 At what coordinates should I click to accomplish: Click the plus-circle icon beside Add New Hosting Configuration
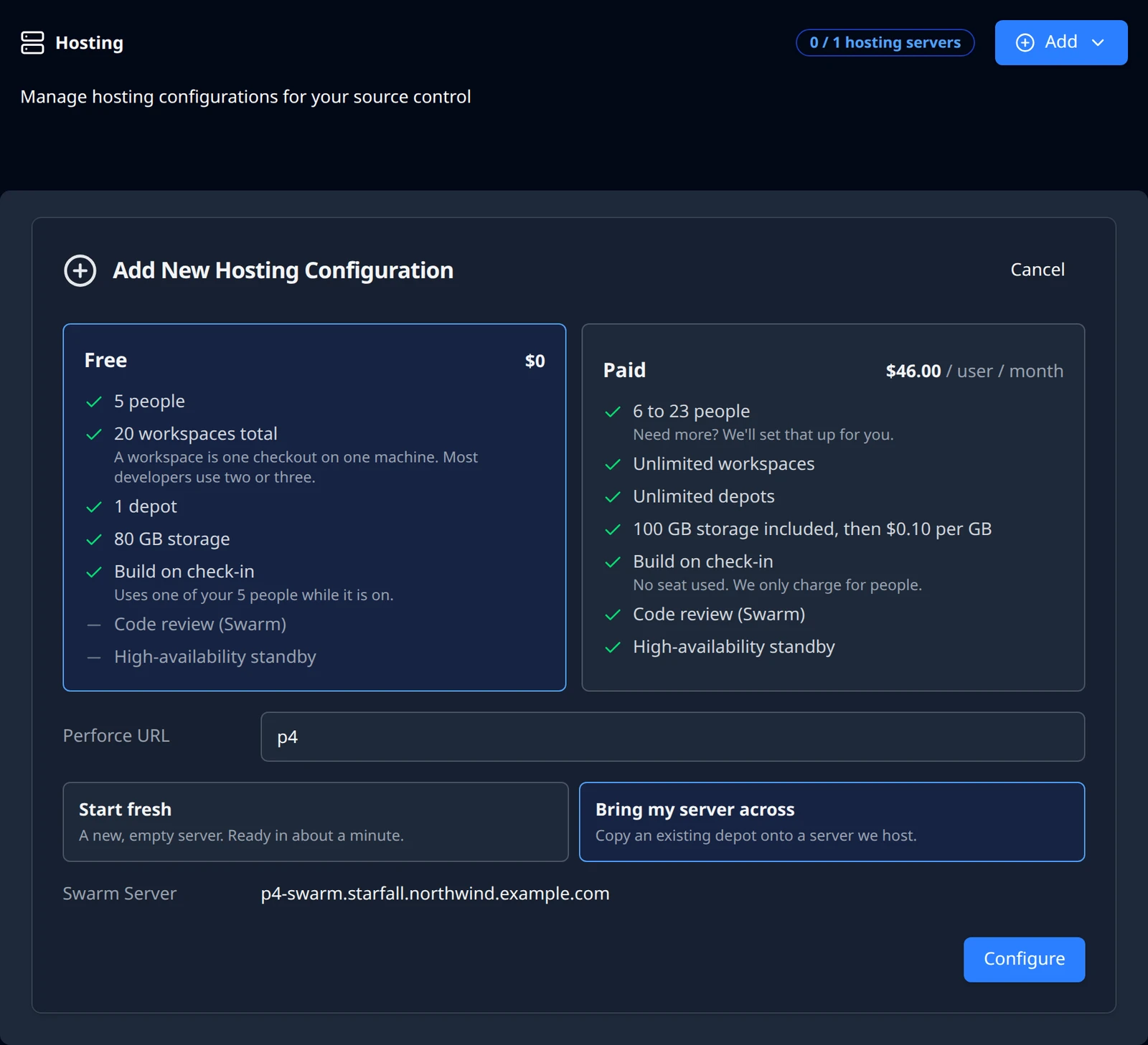(80, 270)
